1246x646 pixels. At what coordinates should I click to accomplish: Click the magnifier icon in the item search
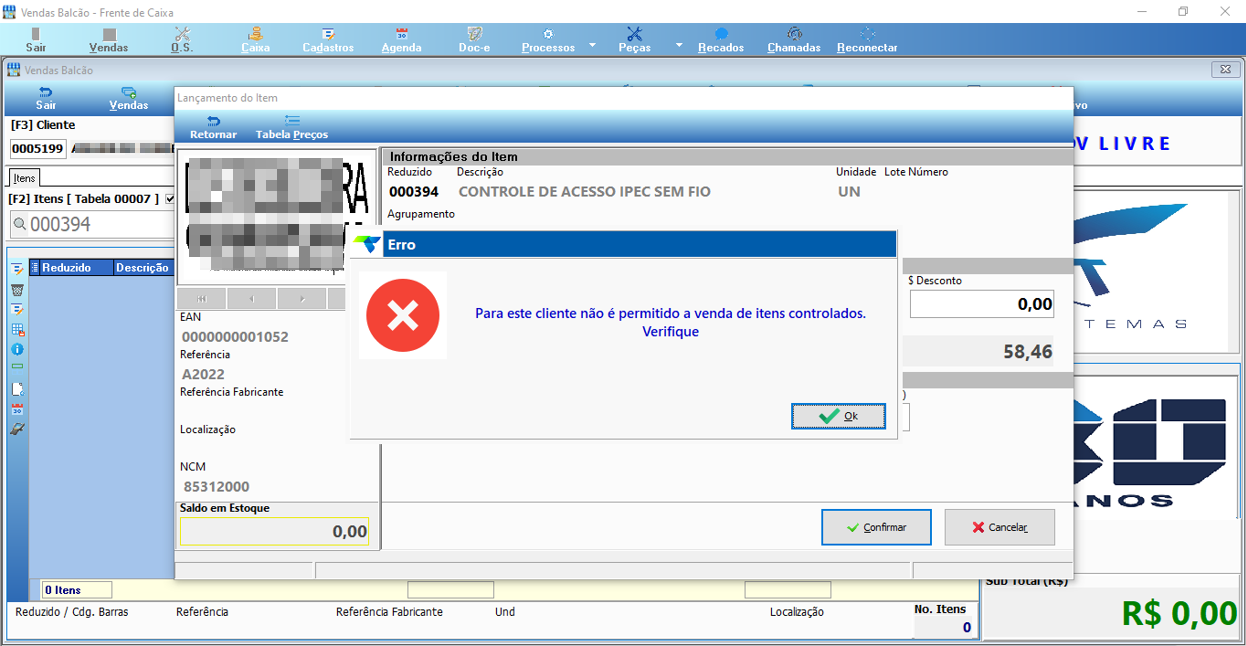click(20, 225)
